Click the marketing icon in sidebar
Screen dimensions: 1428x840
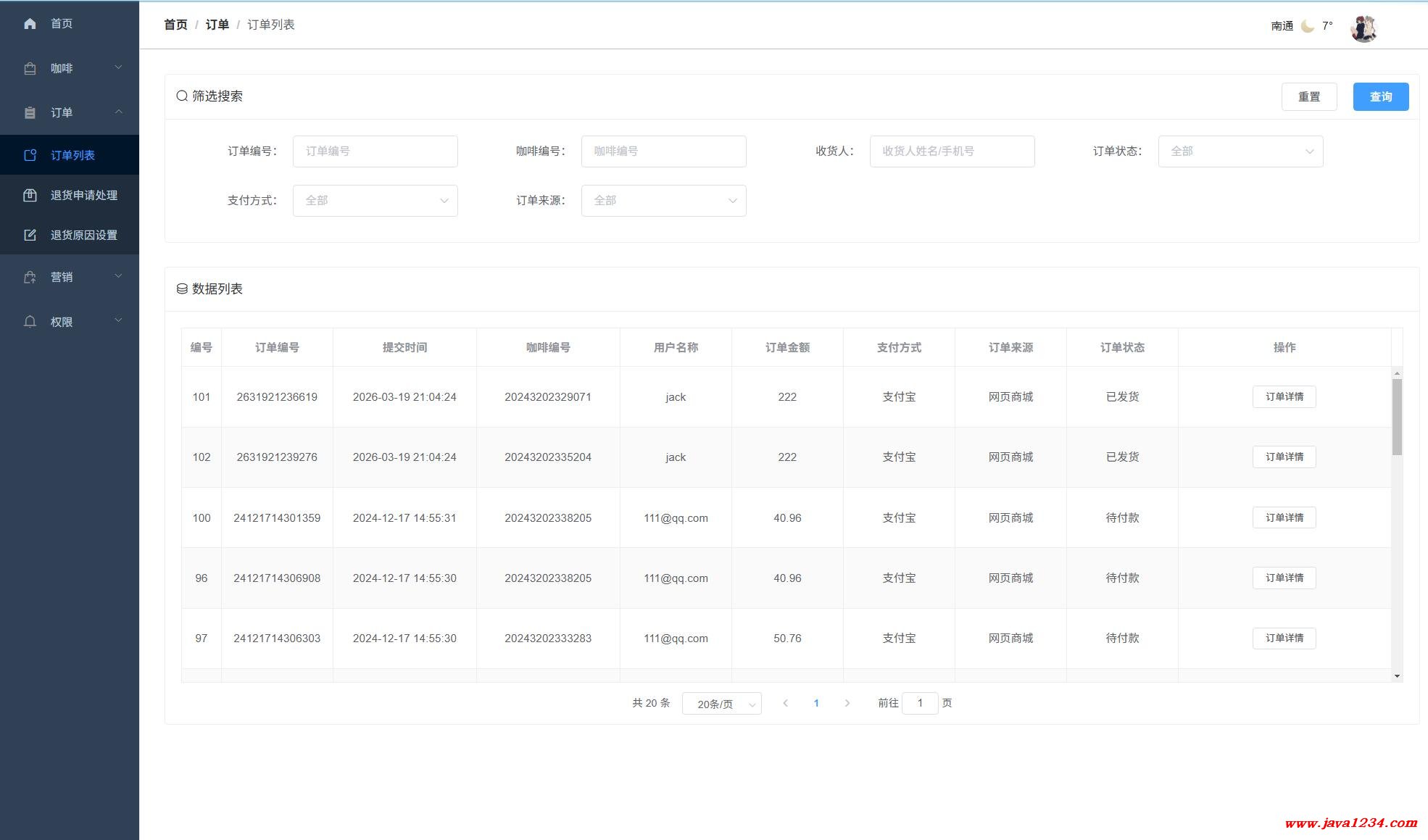(30, 277)
